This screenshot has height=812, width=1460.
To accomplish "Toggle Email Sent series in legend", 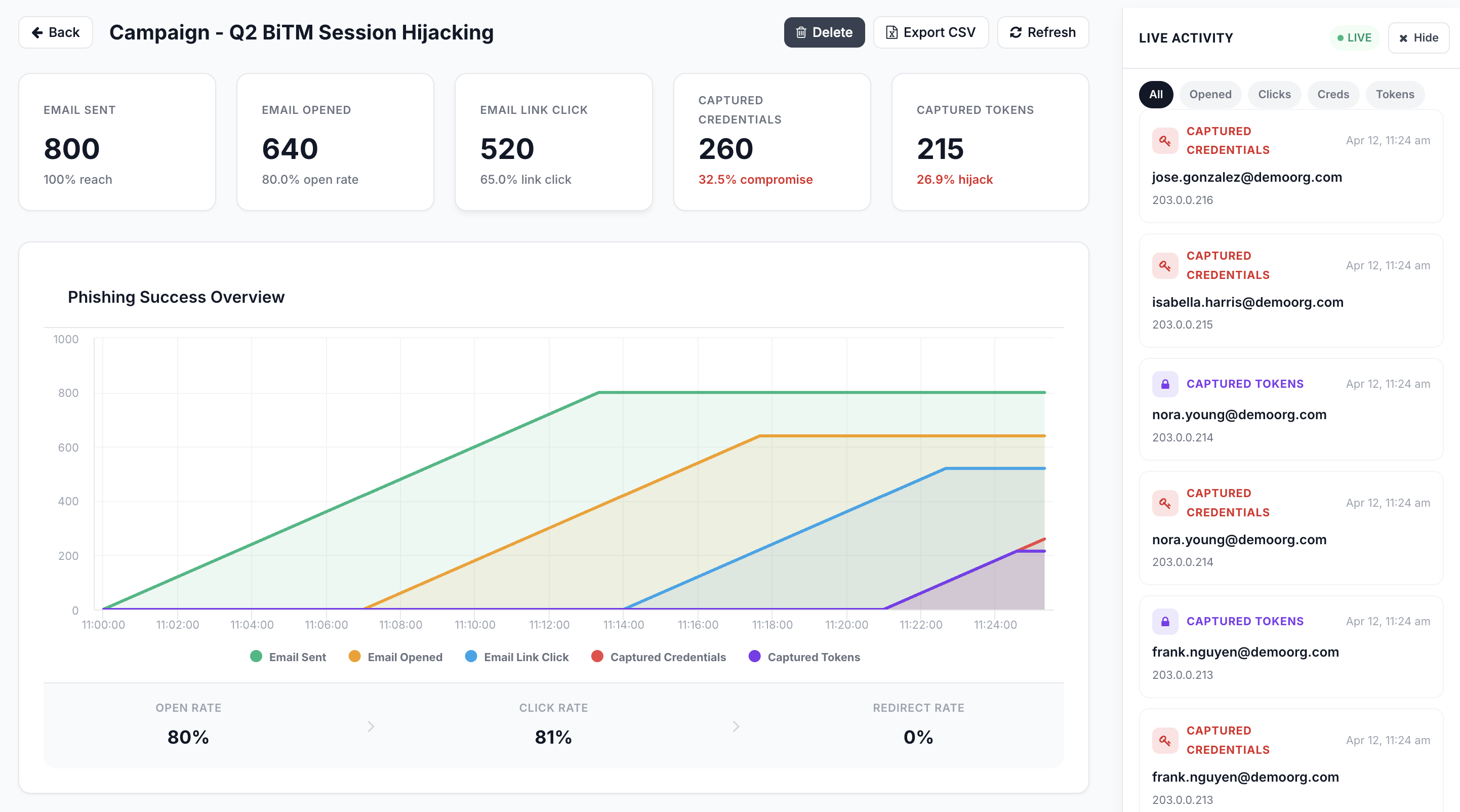I will pyautogui.click(x=288, y=657).
